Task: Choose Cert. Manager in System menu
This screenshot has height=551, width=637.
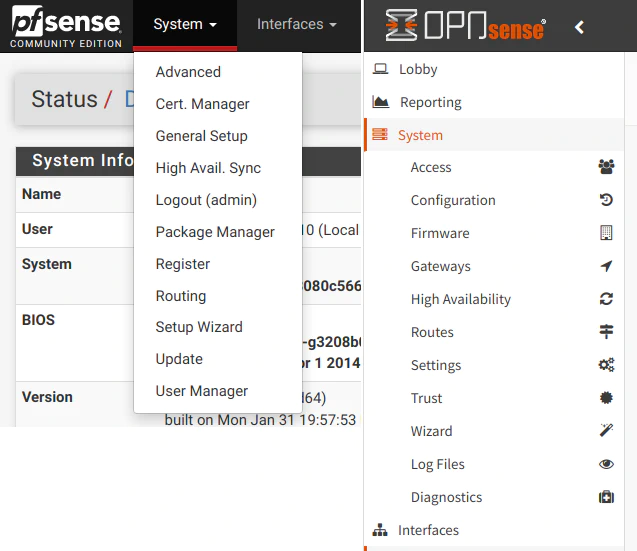Action: coord(202,104)
